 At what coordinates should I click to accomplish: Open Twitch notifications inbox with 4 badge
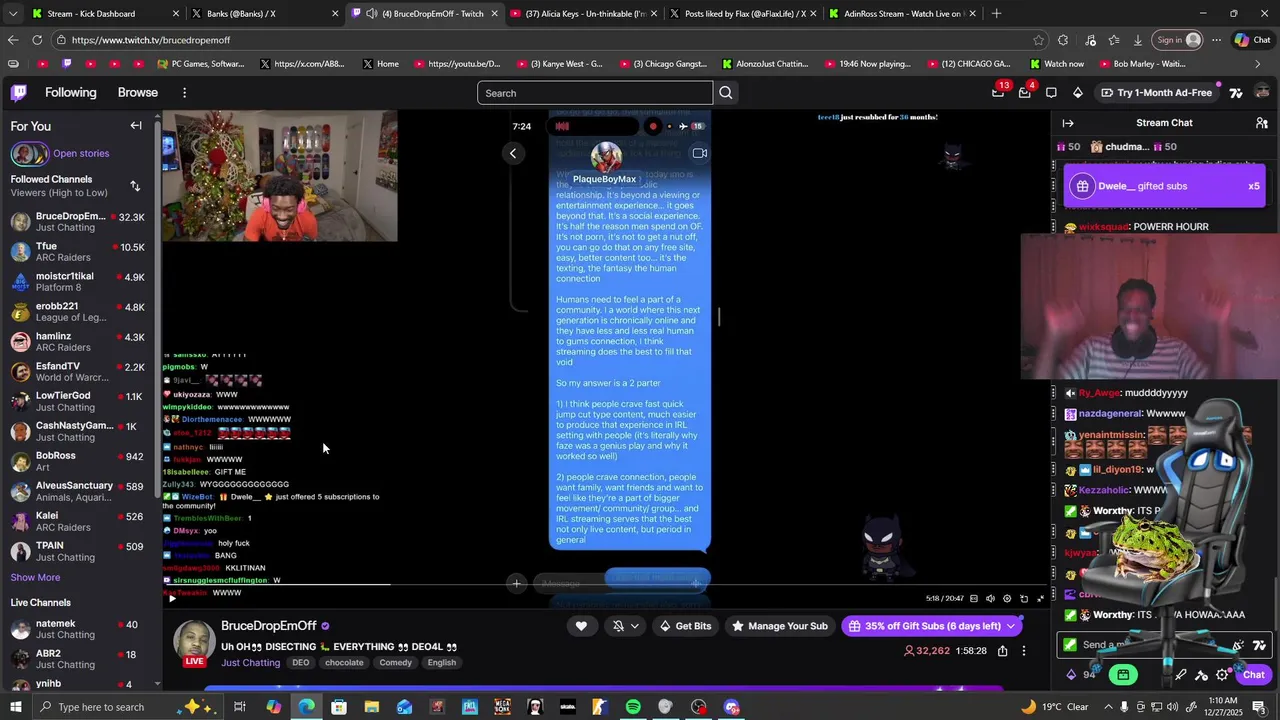click(1024, 92)
